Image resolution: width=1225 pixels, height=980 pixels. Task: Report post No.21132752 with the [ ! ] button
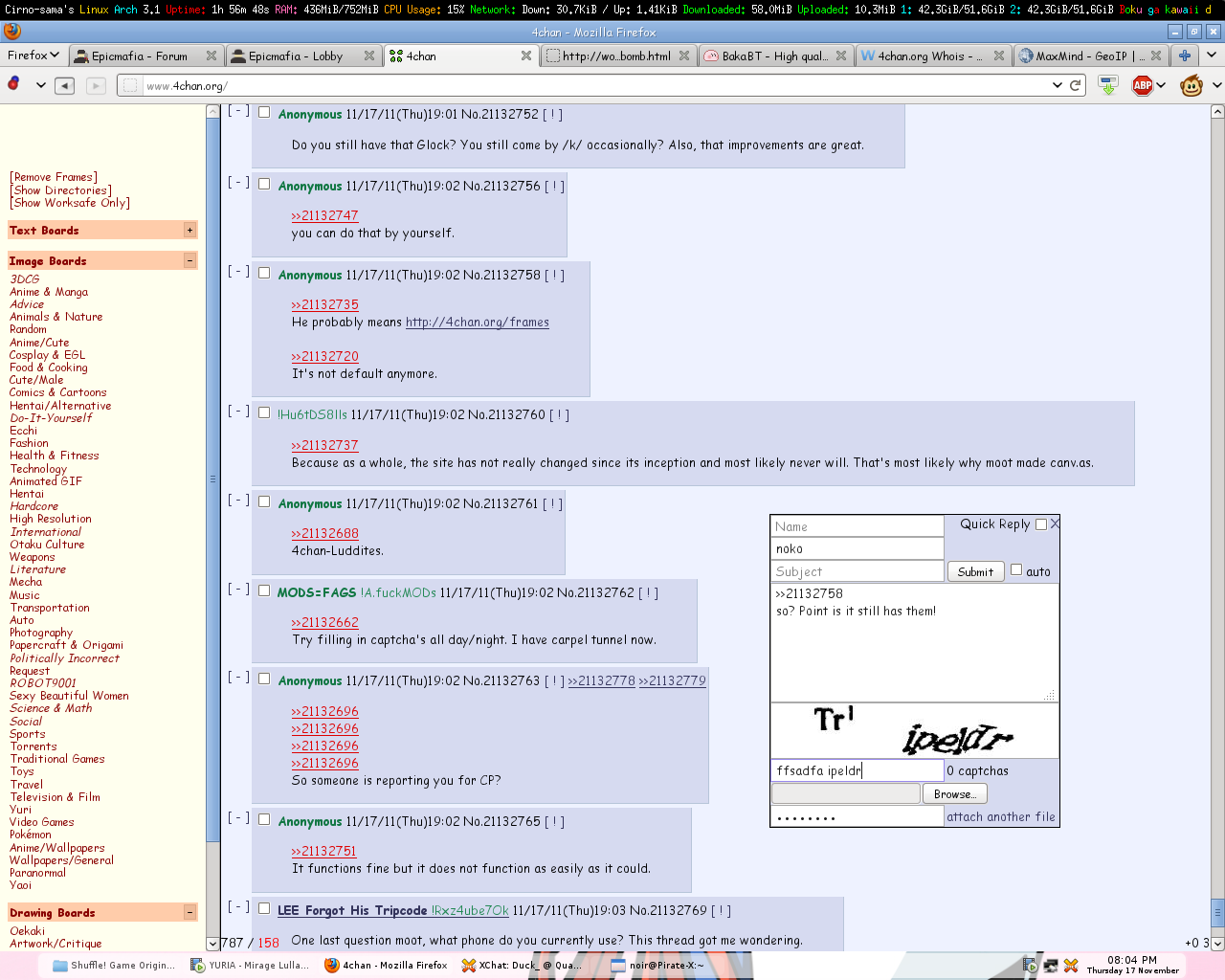tap(552, 114)
